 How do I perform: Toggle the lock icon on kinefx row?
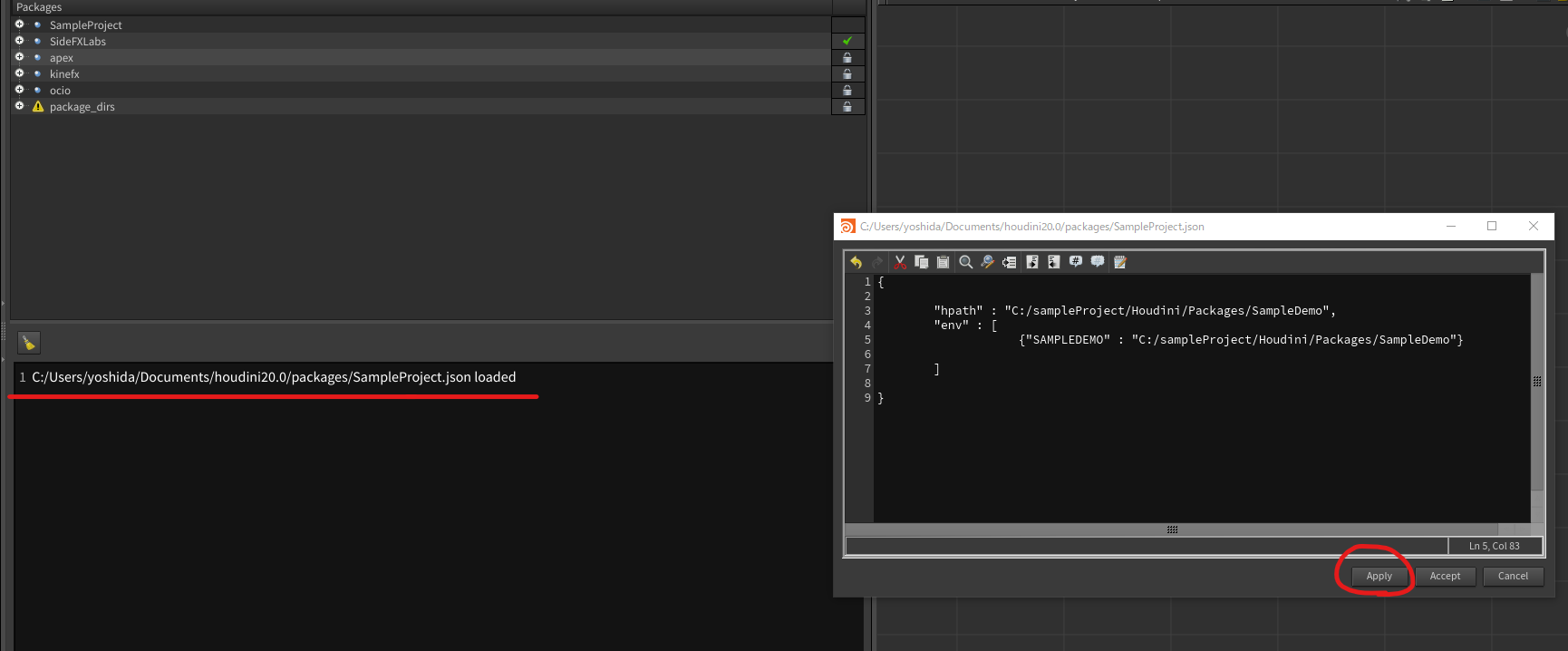[847, 73]
